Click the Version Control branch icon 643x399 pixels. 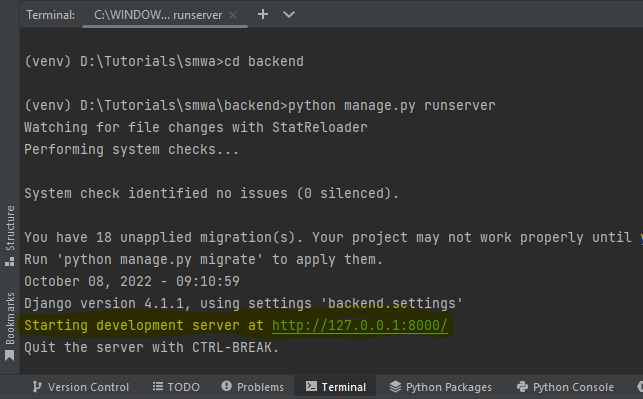[x=37, y=387]
